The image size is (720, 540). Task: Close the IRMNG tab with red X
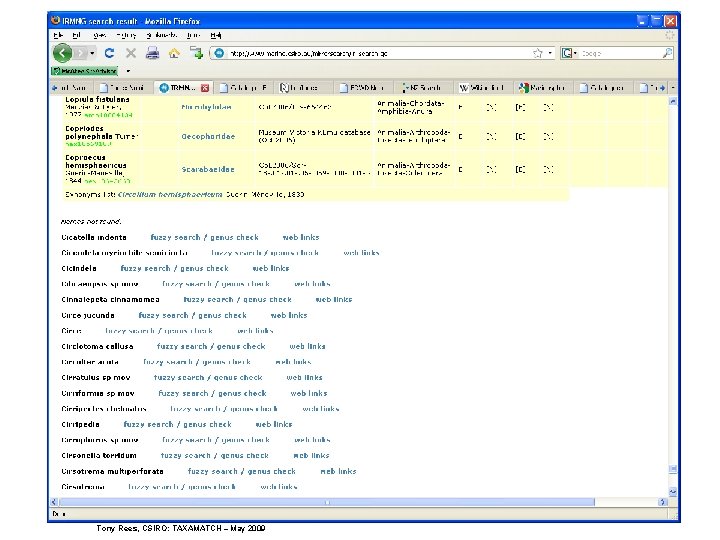[205, 88]
